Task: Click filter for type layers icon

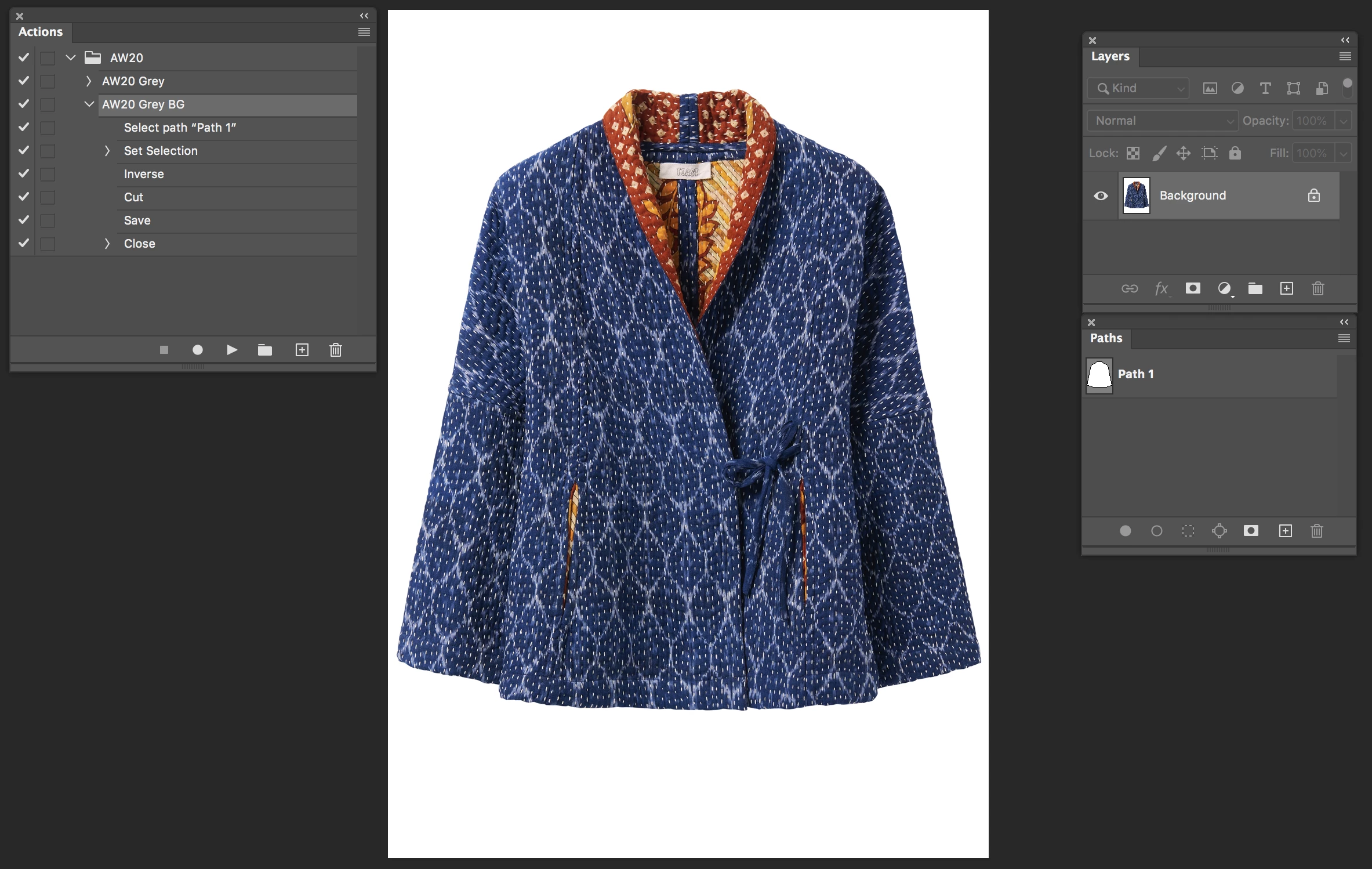Action: pyautogui.click(x=1265, y=88)
